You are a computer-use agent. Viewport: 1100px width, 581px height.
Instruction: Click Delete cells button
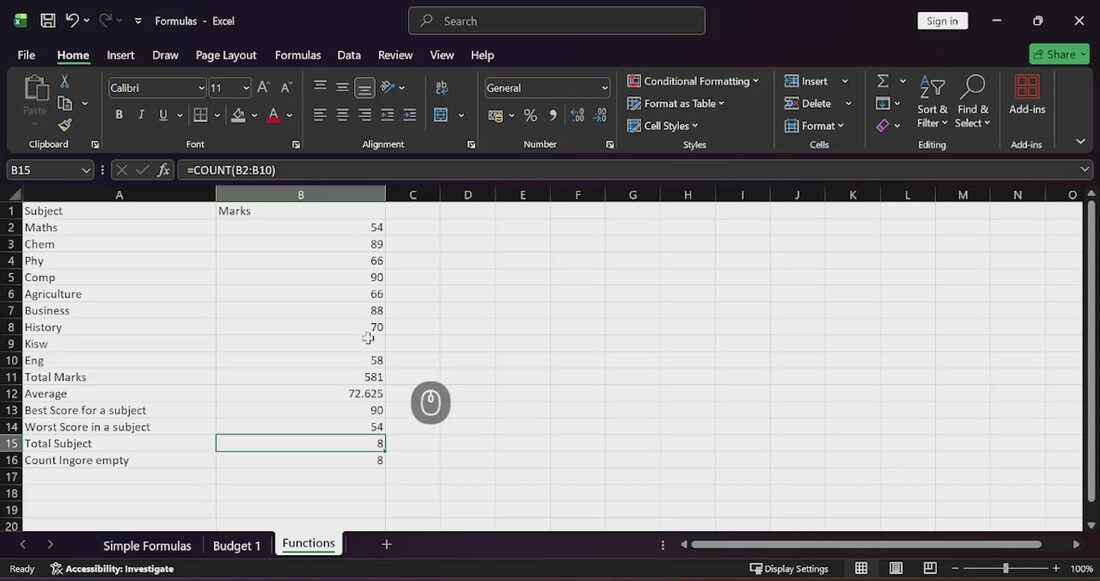pos(808,103)
